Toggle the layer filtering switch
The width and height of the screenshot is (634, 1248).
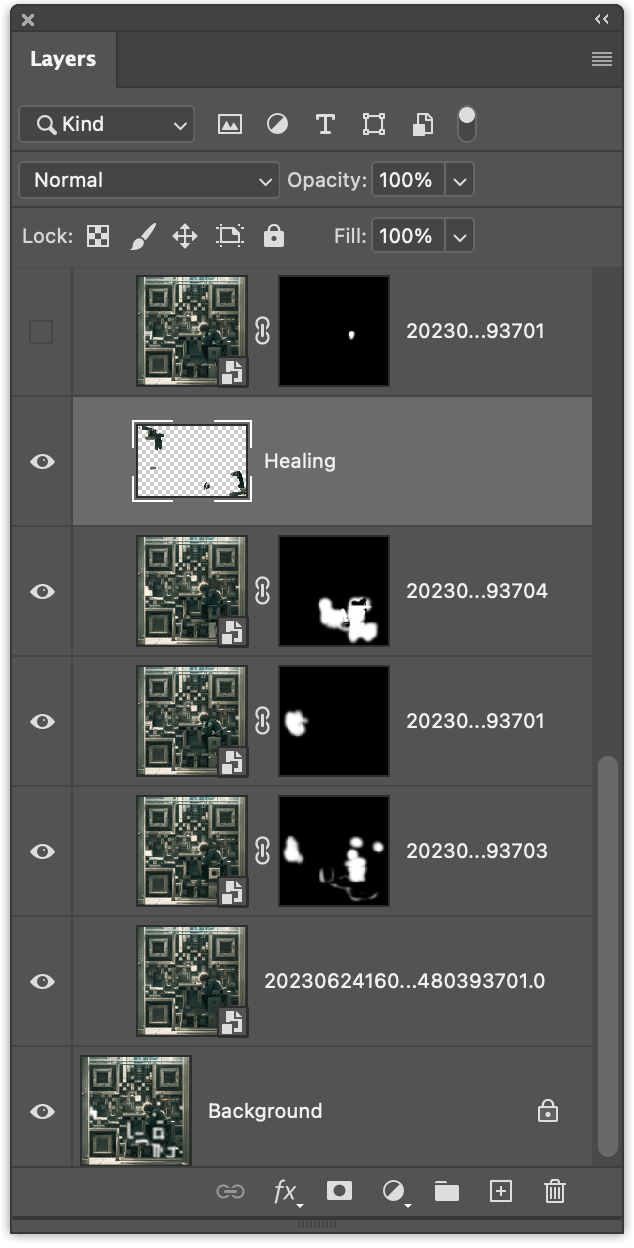(x=465, y=124)
